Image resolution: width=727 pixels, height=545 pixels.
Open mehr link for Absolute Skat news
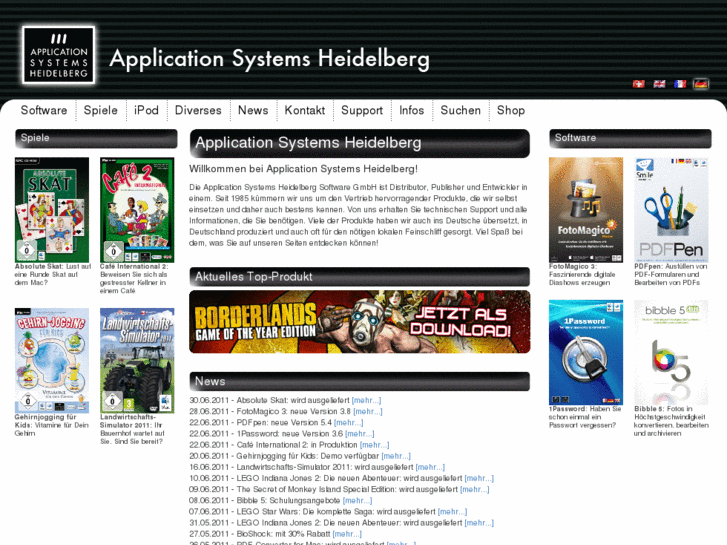click(x=366, y=400)
